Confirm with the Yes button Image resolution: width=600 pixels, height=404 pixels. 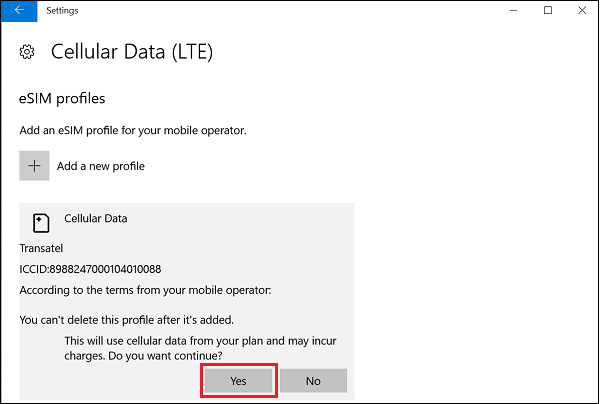pos(238,381)
